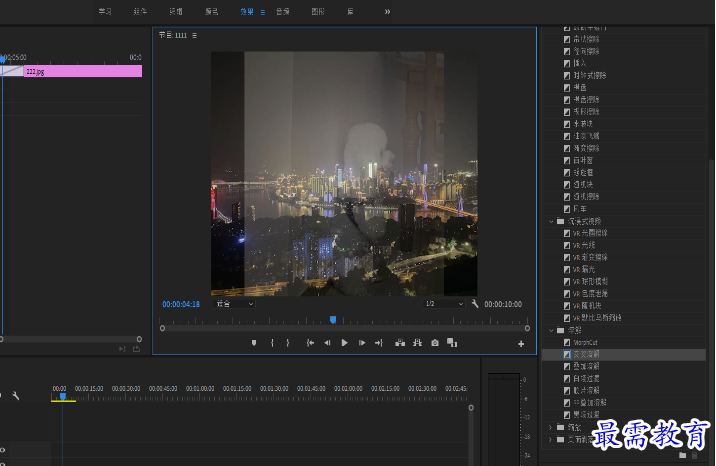Select the 风车 transition
The width and height of the screenshot is (716, 466).
click(579, 209)
